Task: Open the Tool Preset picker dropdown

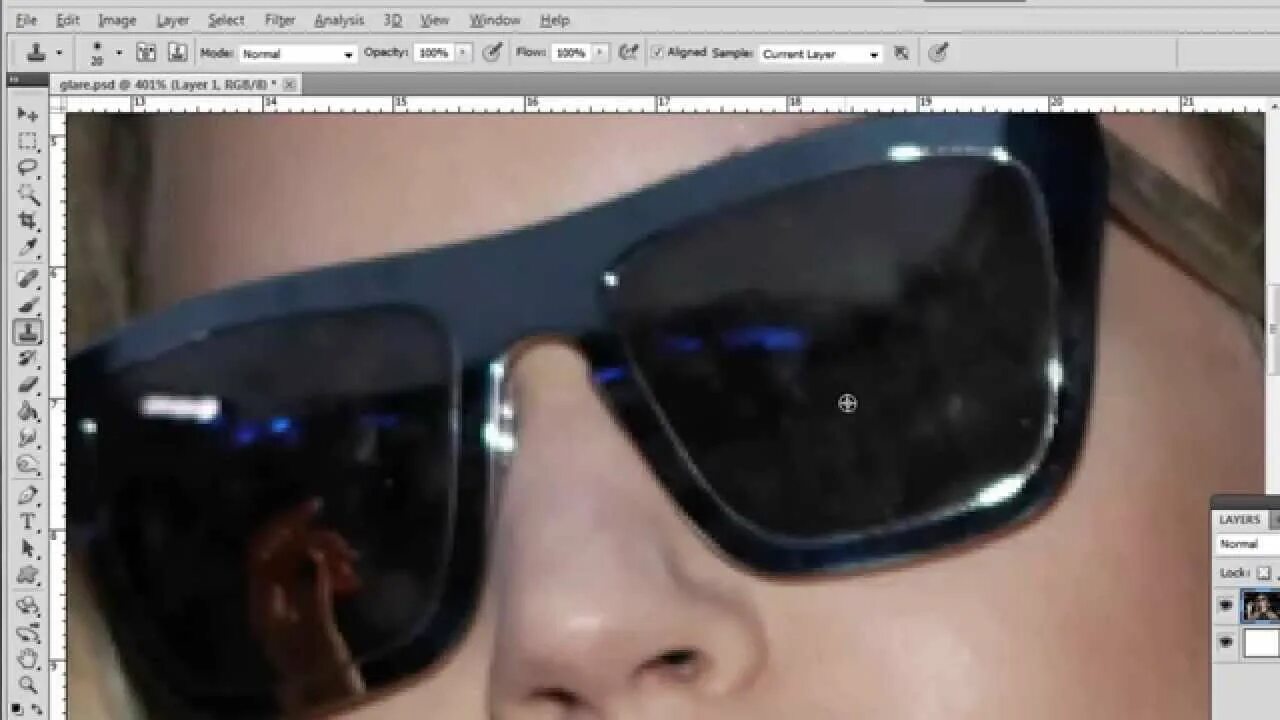Action: [59, 53]
